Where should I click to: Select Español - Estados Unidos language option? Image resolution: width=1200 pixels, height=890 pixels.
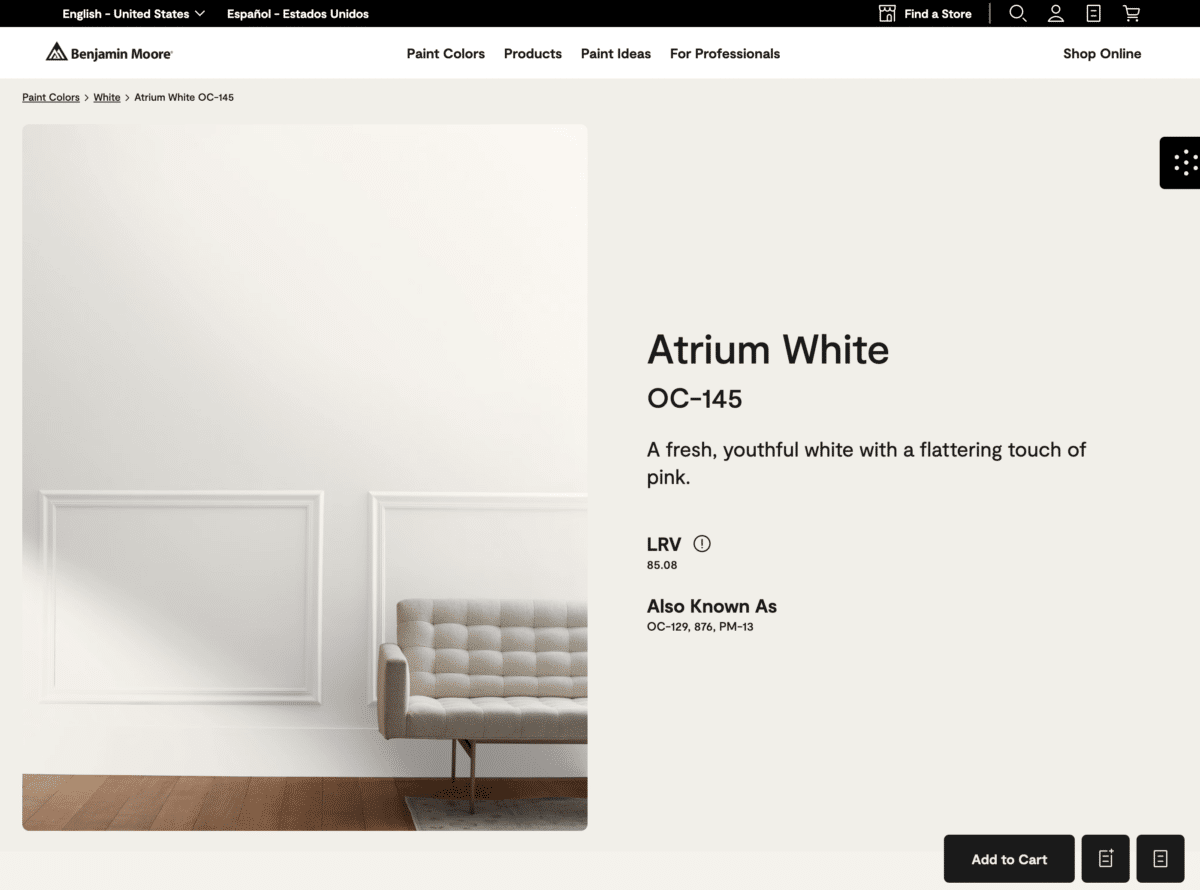(297, 13)
